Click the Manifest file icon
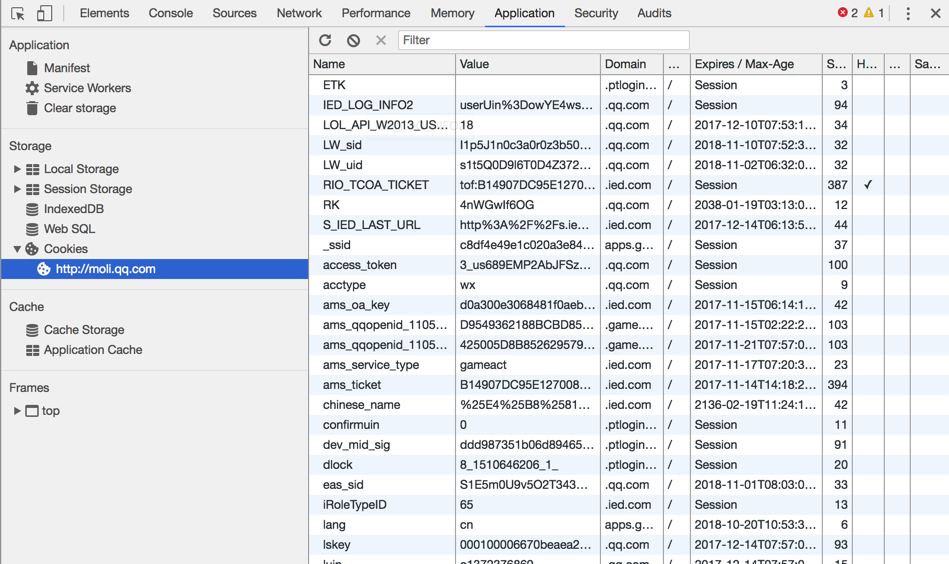 [32, 68]
